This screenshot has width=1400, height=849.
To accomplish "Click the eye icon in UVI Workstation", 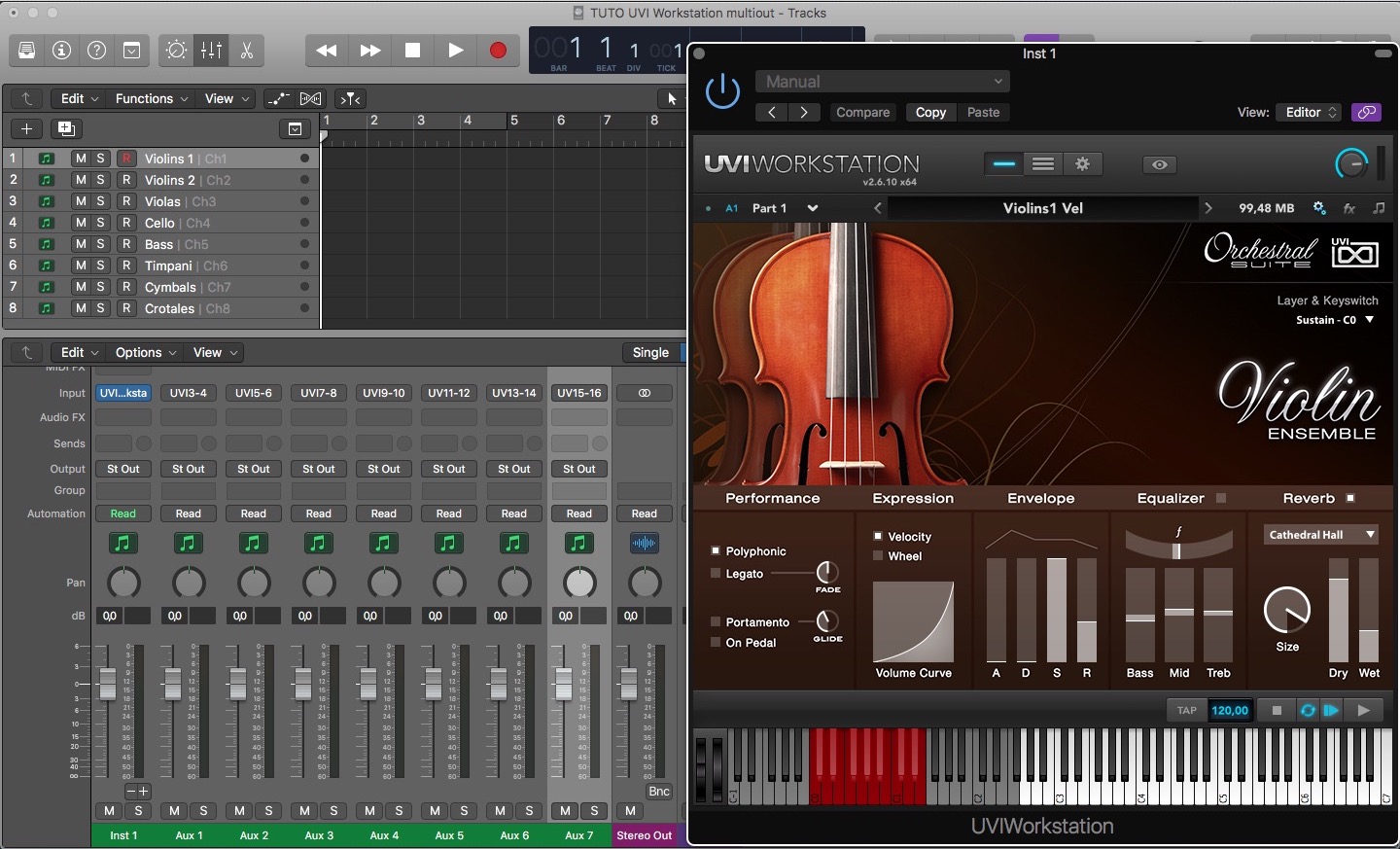I will pyautogui.click(x=1159, y=164).
